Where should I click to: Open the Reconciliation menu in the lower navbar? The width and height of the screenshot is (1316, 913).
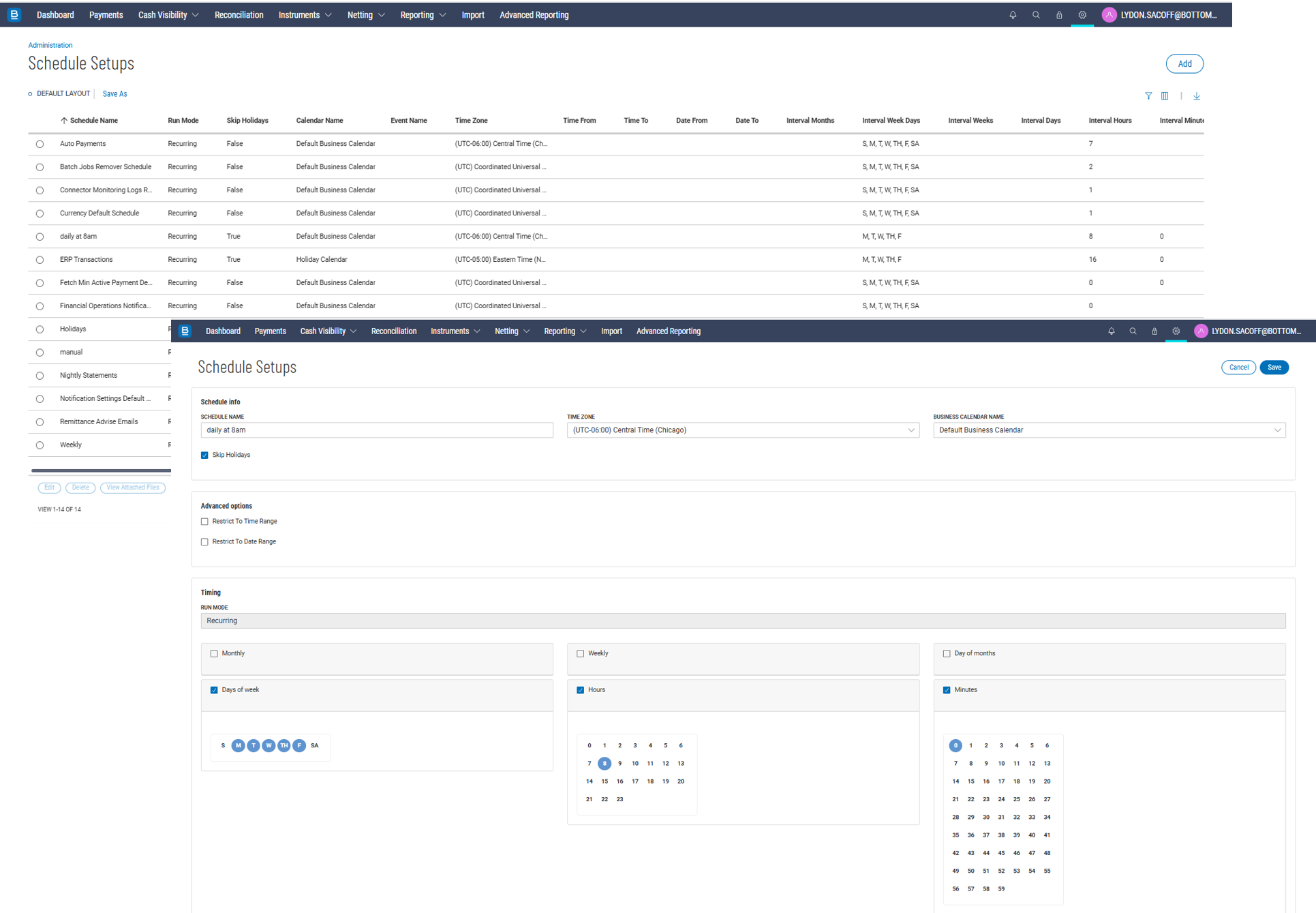pyautogui.click(x=393, y=331)
